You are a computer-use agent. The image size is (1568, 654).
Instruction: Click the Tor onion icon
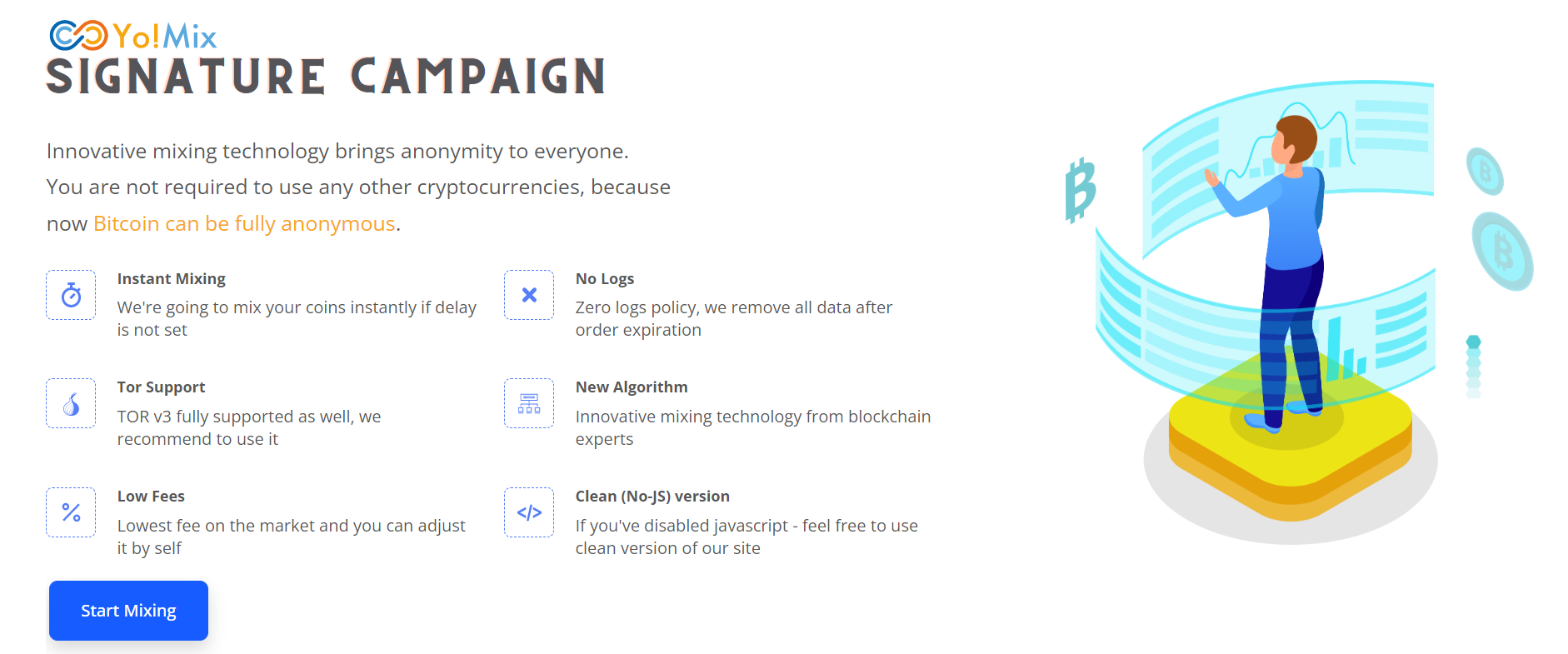click(x=71, y=403)
